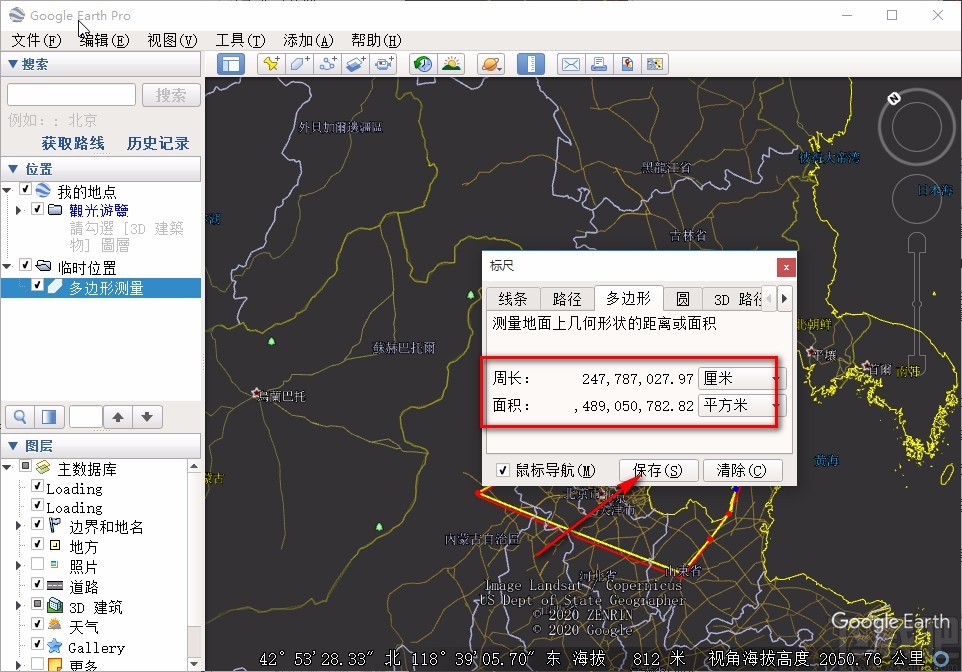Expand 觀光遊覽 folder tree arrow
This screenshot has width=962, height=672.
click(x=18, y=210)
